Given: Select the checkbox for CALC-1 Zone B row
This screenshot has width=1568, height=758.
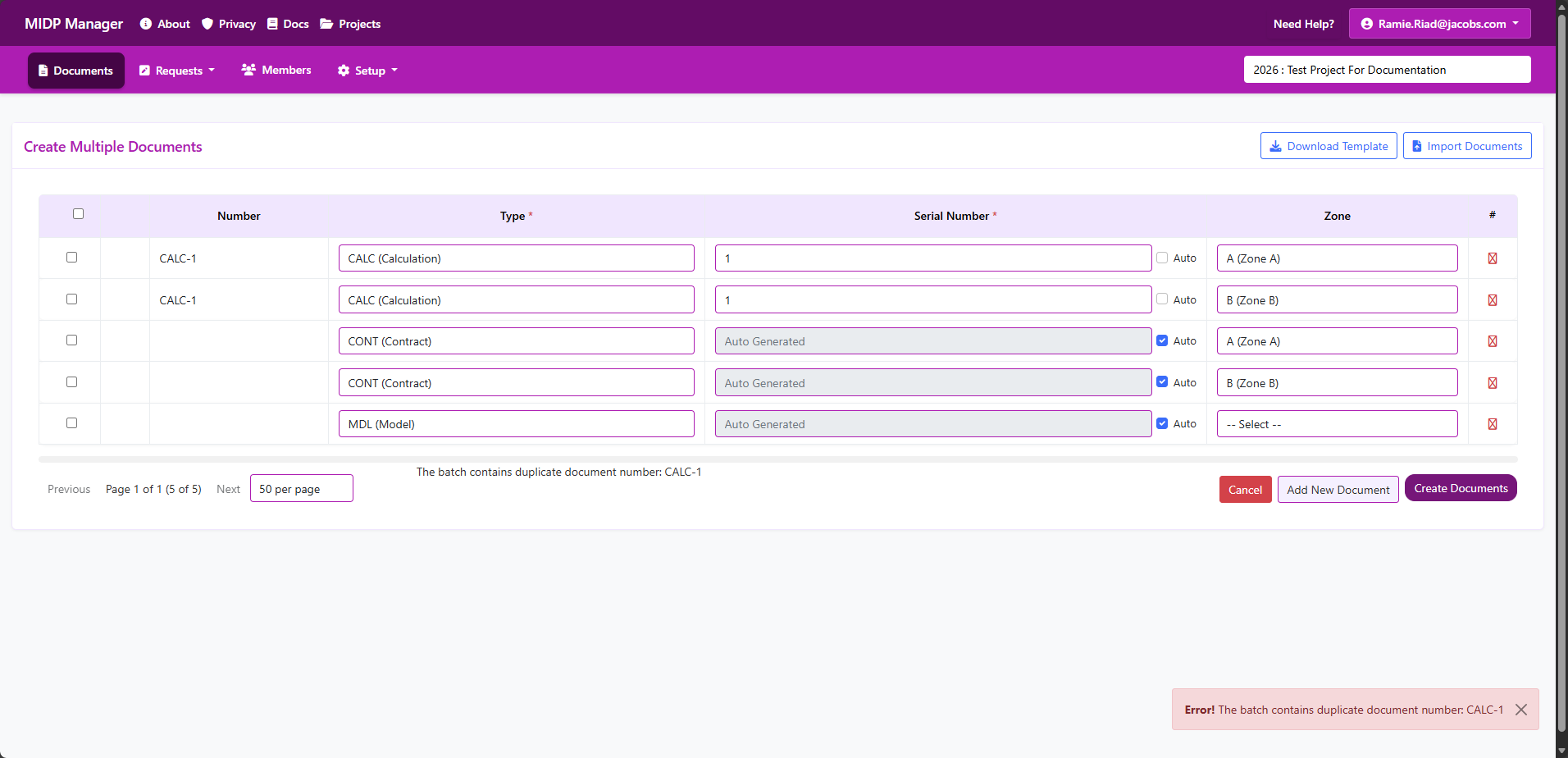Looking at the screenshot, I should click(71, 299).
